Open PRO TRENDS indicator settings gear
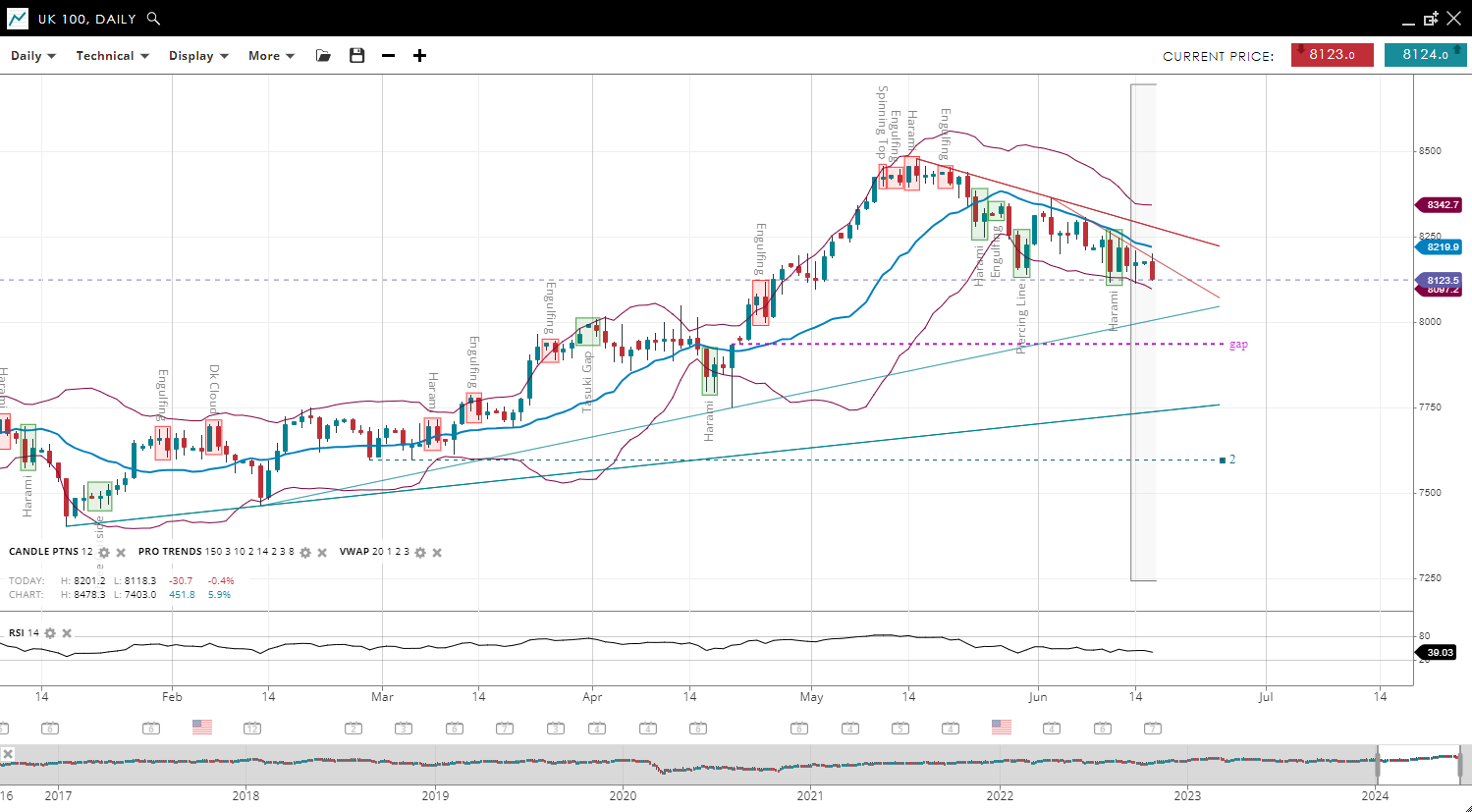This screenshot has width=1472, height=812. point(305,553)
